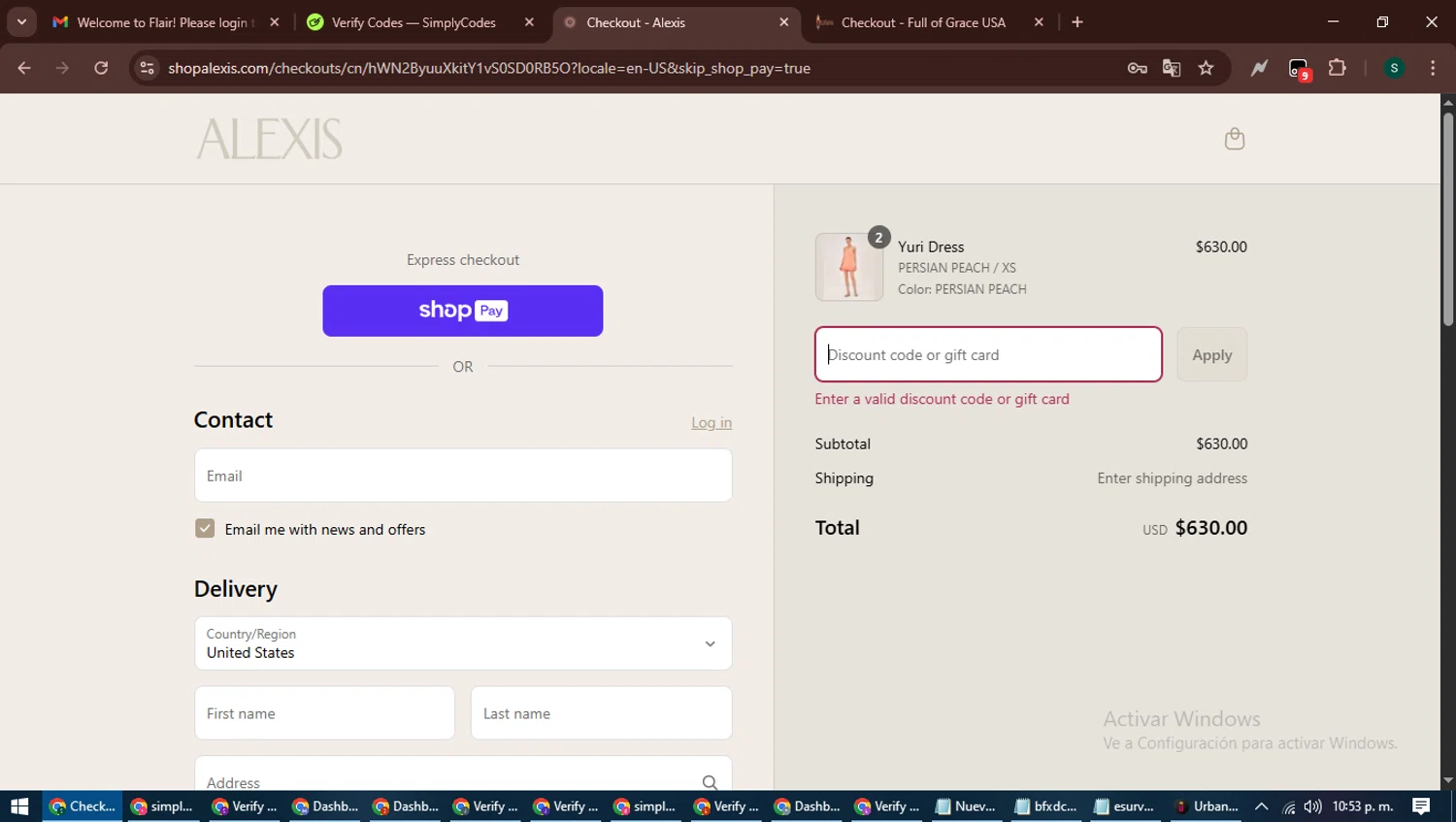1456x822 pixels.
Task: Click the Last name field
Action: [602, 713]
